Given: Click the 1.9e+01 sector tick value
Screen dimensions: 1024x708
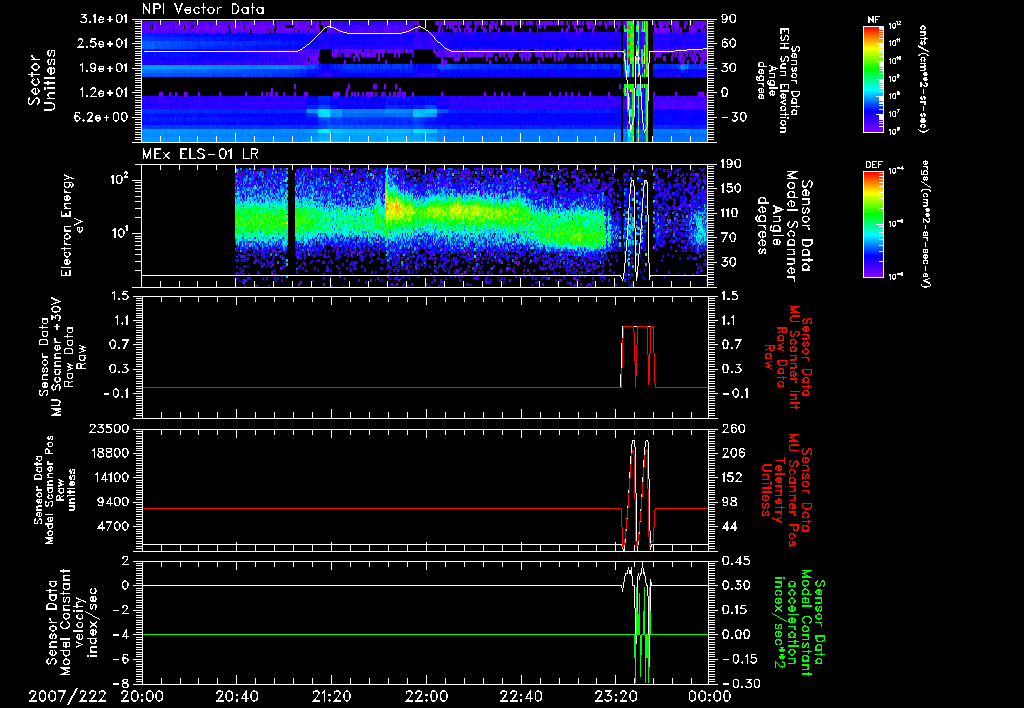Looking at the screenshot, I should 104,68.
